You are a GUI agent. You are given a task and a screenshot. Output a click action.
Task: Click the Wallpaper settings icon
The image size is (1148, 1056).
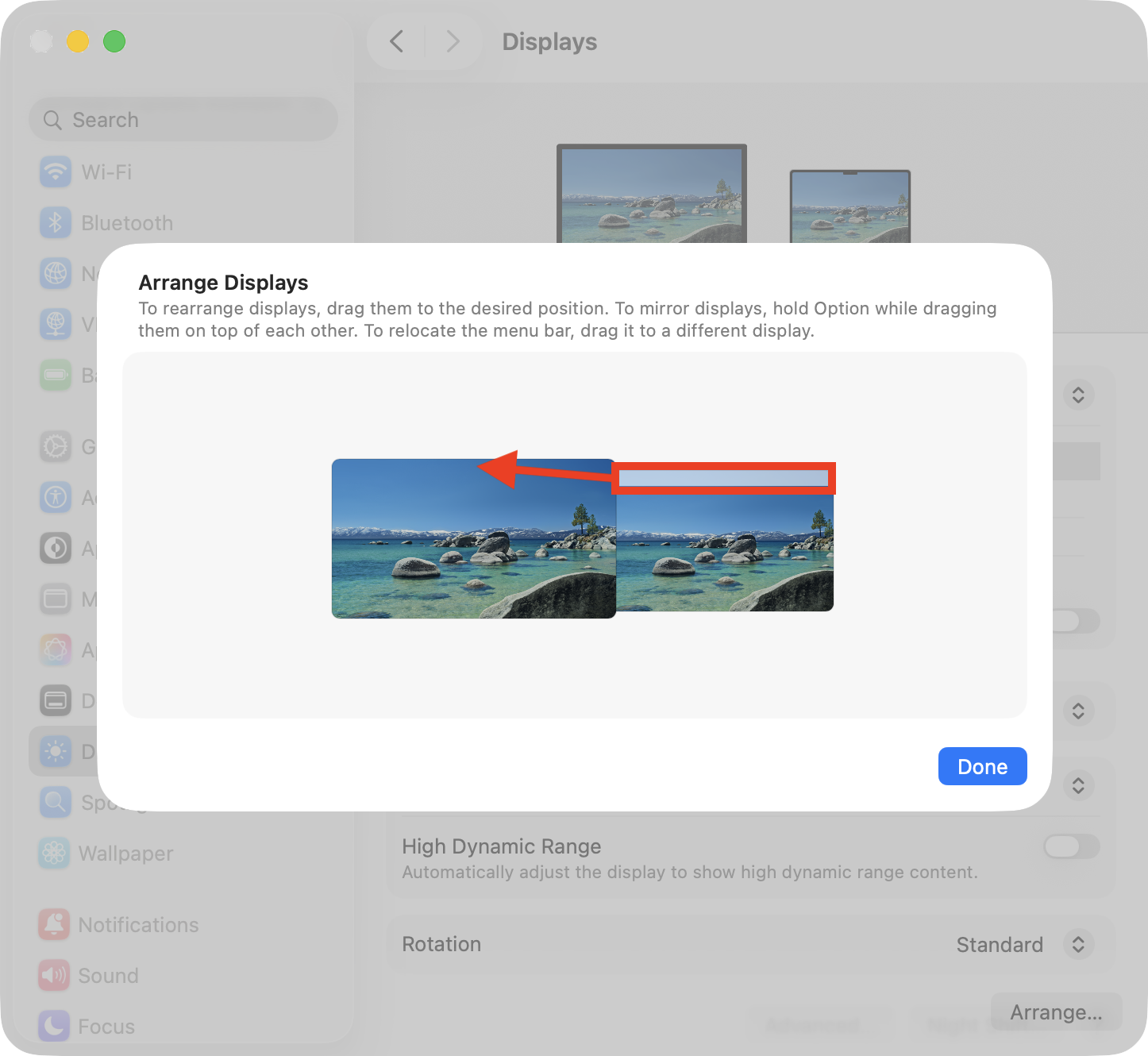54,853
